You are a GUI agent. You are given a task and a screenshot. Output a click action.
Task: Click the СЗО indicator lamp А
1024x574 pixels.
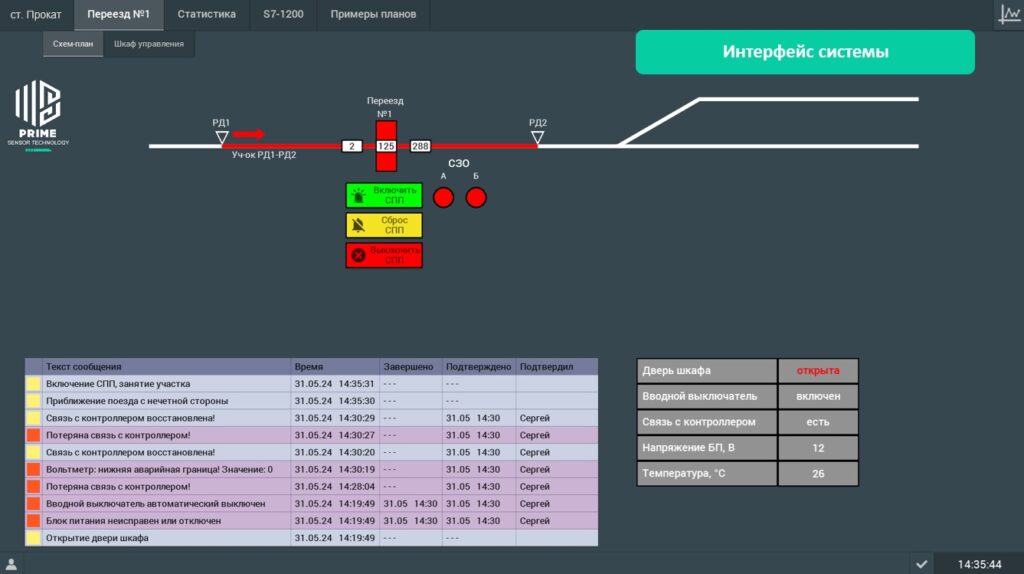[x=443, y=197]
